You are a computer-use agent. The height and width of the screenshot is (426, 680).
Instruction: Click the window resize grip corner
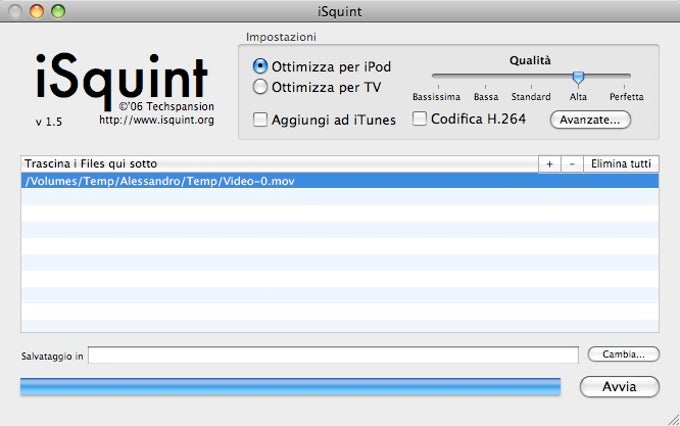pyautogui.click(x=673, y=419)
